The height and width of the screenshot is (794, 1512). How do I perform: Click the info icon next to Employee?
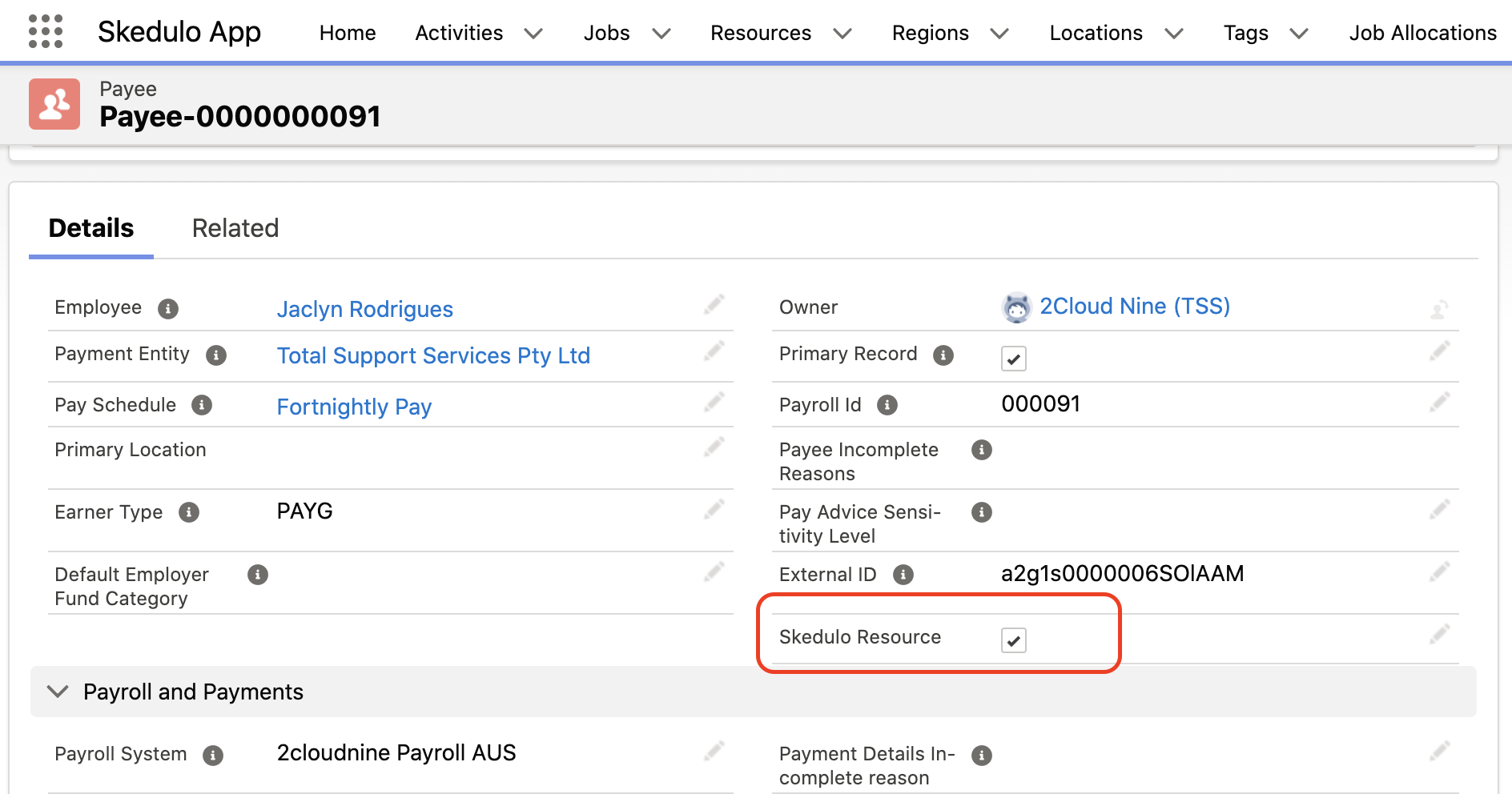(x=168, y=309)
